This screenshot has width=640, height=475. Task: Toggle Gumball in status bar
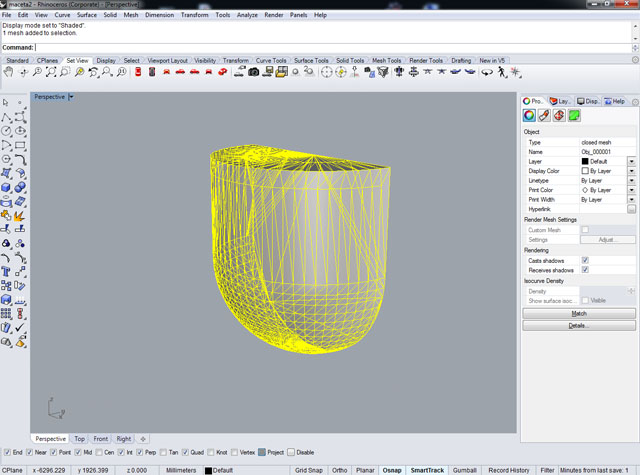click(x=464, y=470)
